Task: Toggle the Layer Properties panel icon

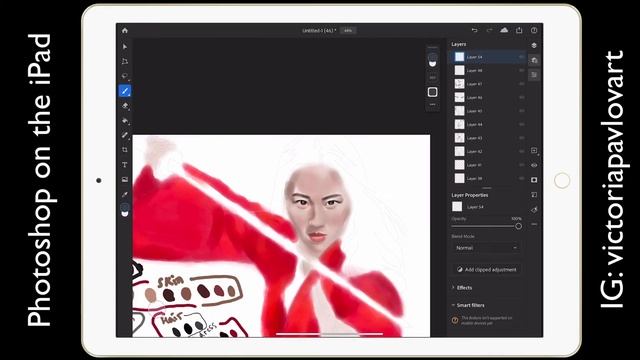Action: click(x=534, y=75)
